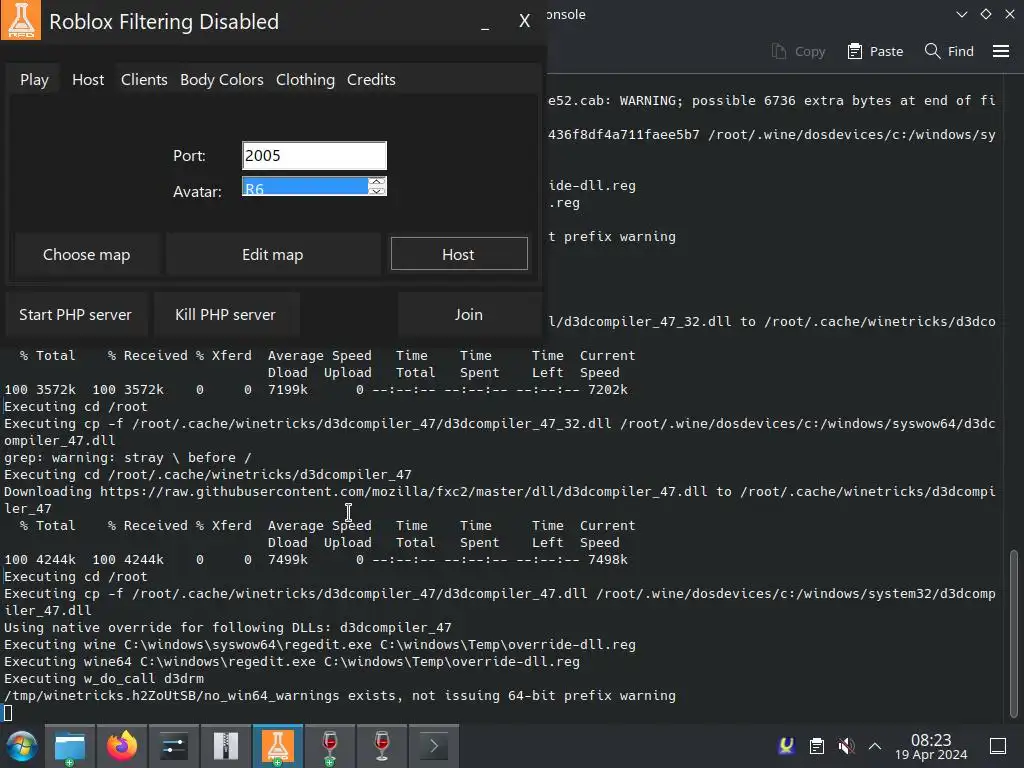The width and height of the screenshot is (1024, 768).
Task: Click the console diamond maximize icon
Action: click(985, 14)
